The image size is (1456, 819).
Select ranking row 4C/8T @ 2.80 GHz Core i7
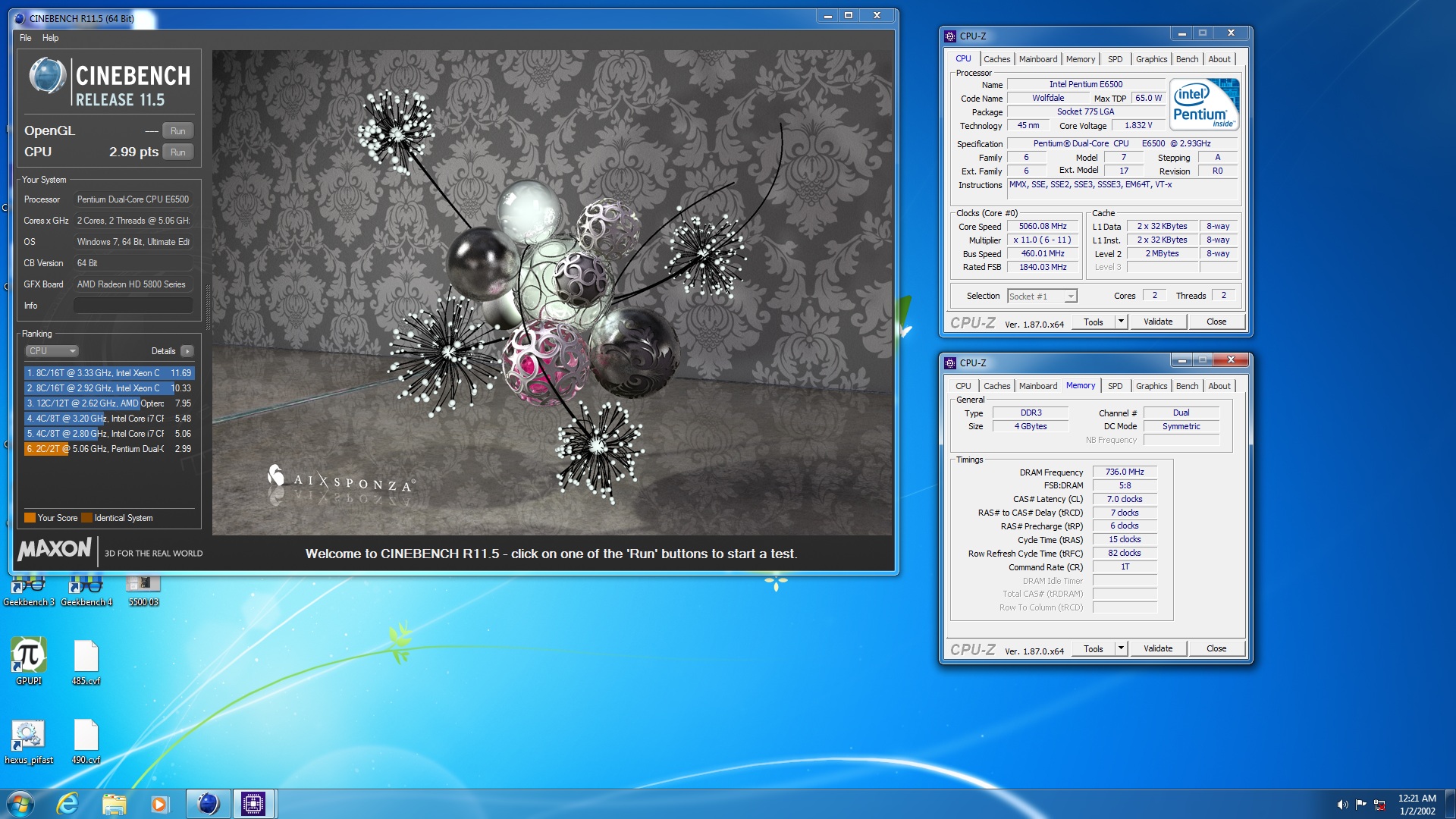(109, 434)
